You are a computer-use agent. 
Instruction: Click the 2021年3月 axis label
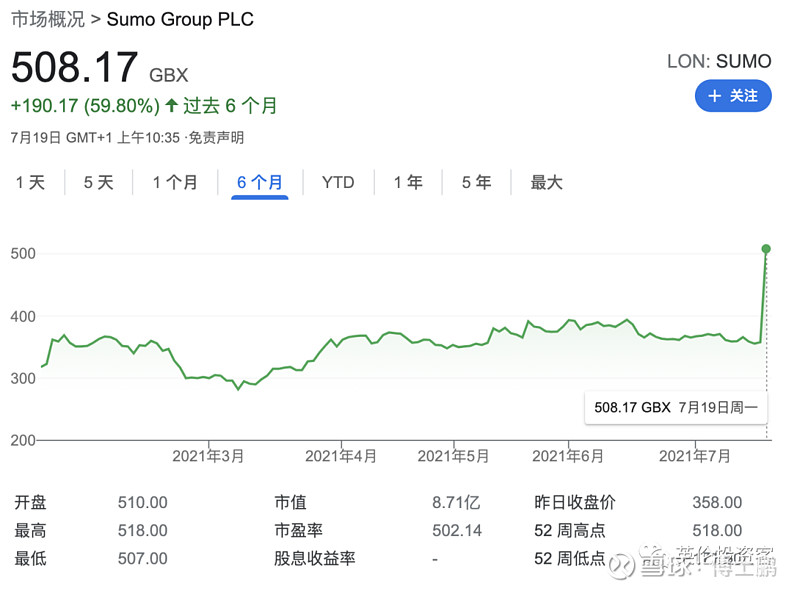208,456
